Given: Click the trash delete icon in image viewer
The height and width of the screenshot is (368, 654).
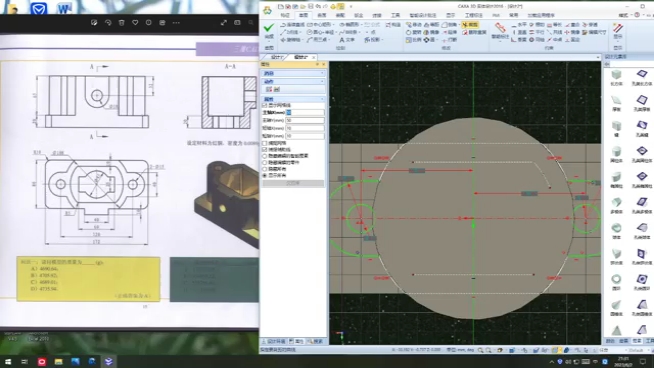Looking at the screenshot, I should click(x=122, y=23).
